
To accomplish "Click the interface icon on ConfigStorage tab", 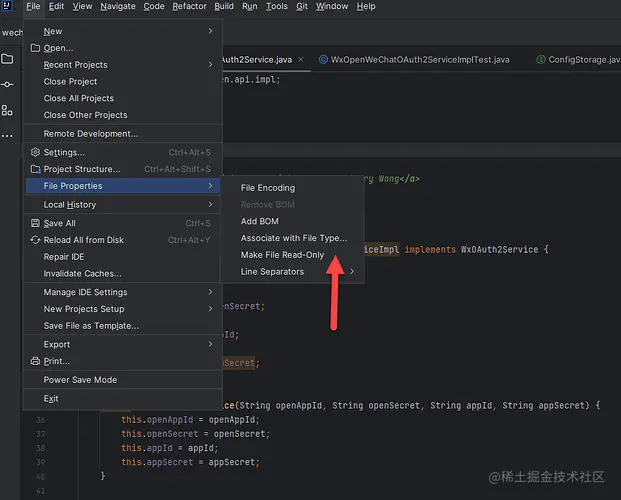I will click(x=541, y=59).
